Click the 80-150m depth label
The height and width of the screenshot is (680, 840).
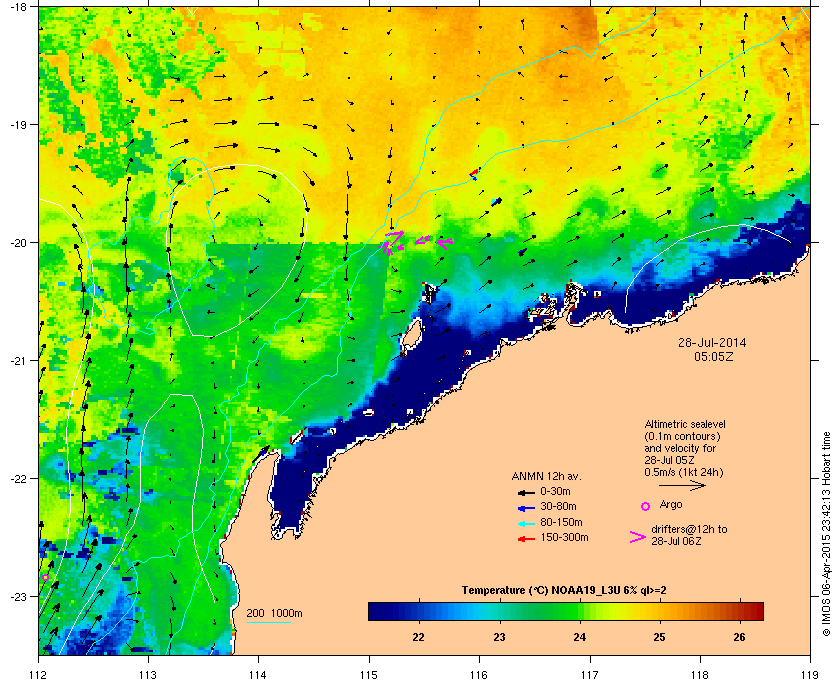click(x=561, y=522)
